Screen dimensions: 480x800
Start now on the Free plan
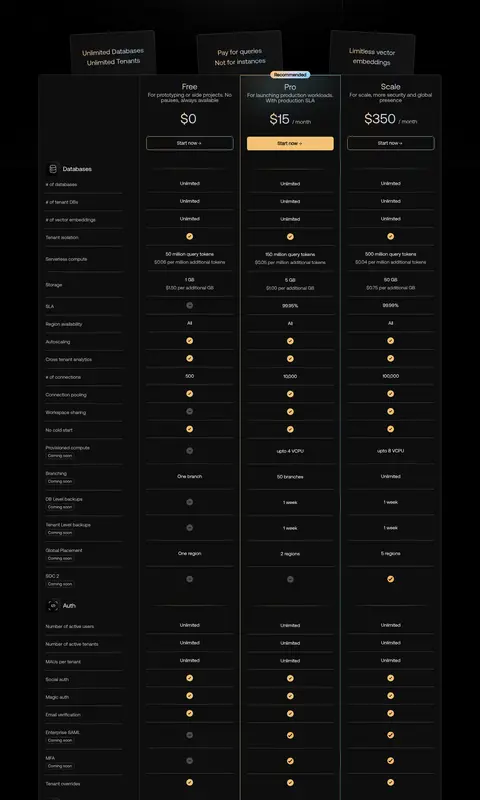pyautogui.click(x=190, y=143)
